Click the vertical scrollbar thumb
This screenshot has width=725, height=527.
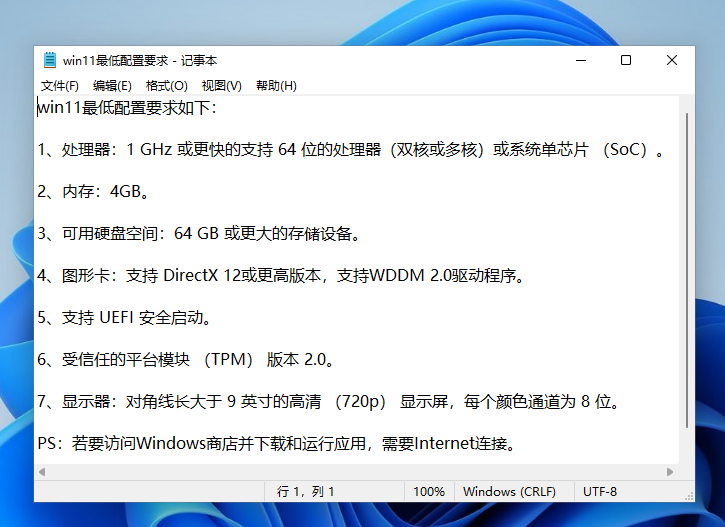(x=687, y=270)
